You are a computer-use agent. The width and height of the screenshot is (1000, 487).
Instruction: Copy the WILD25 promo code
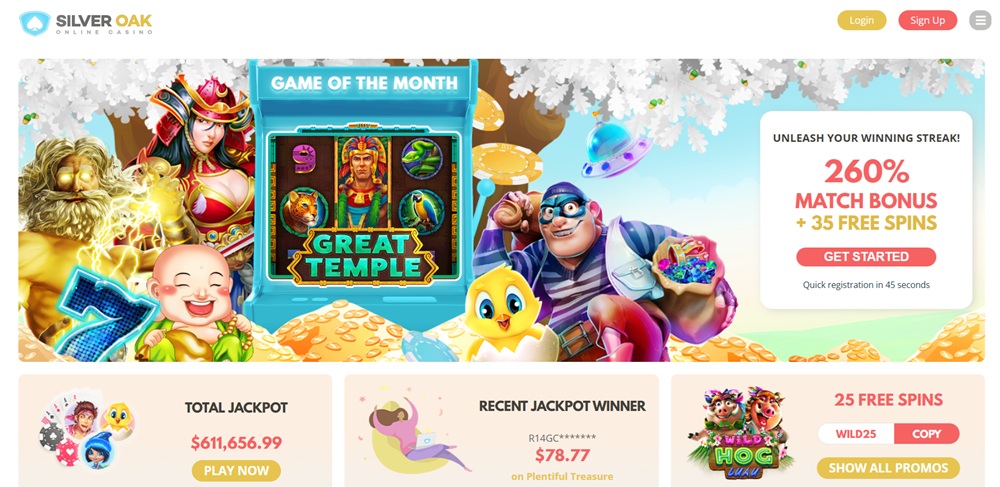pyautogui.click(x=927, y=434)
